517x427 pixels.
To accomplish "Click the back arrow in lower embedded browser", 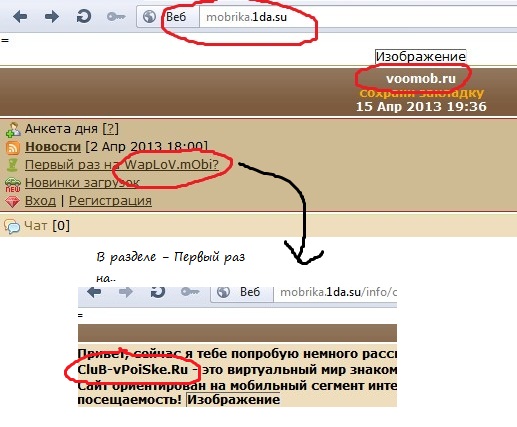I will pyautogui.click(x=94, y=292).
